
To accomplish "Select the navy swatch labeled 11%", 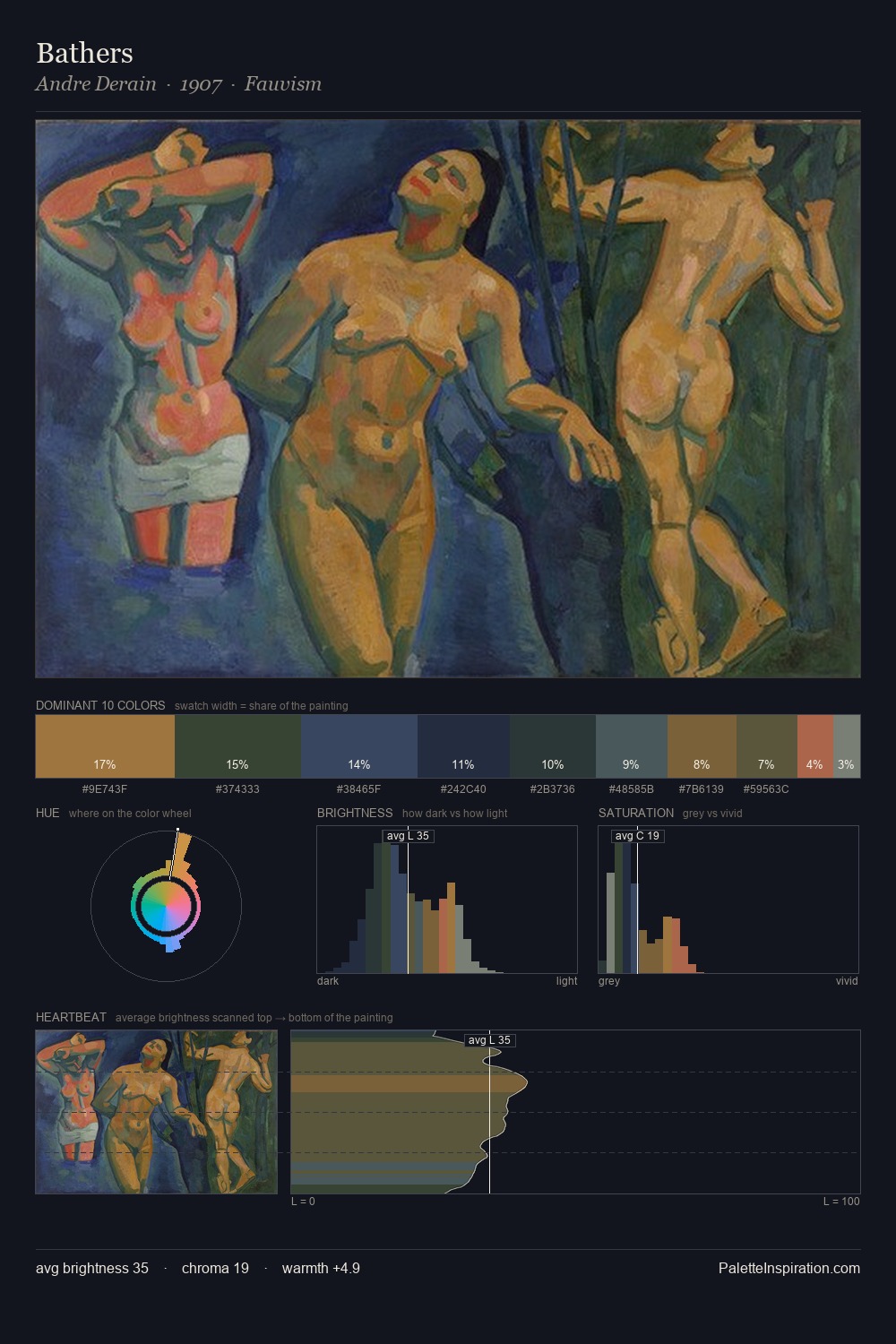I will [463, 745].
